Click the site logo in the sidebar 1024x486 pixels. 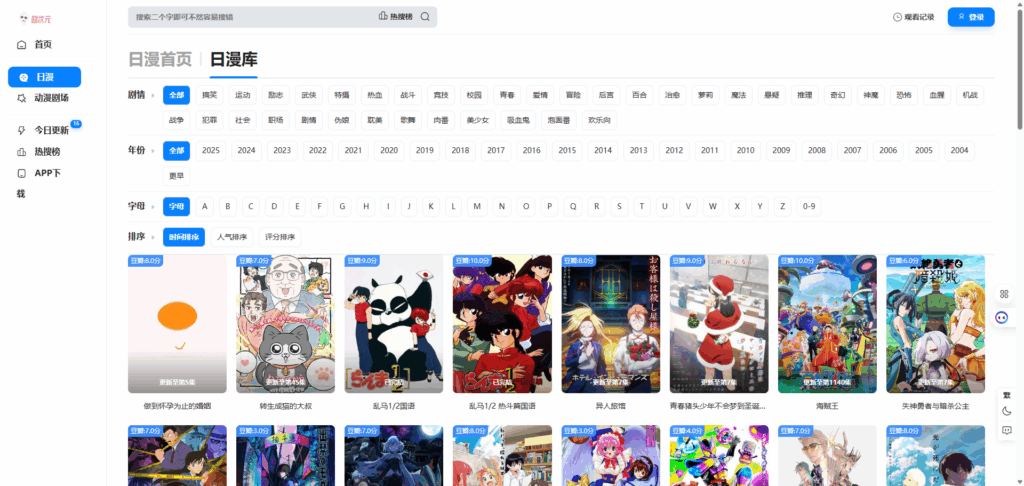pyautogui.click(x=35, y=19)
